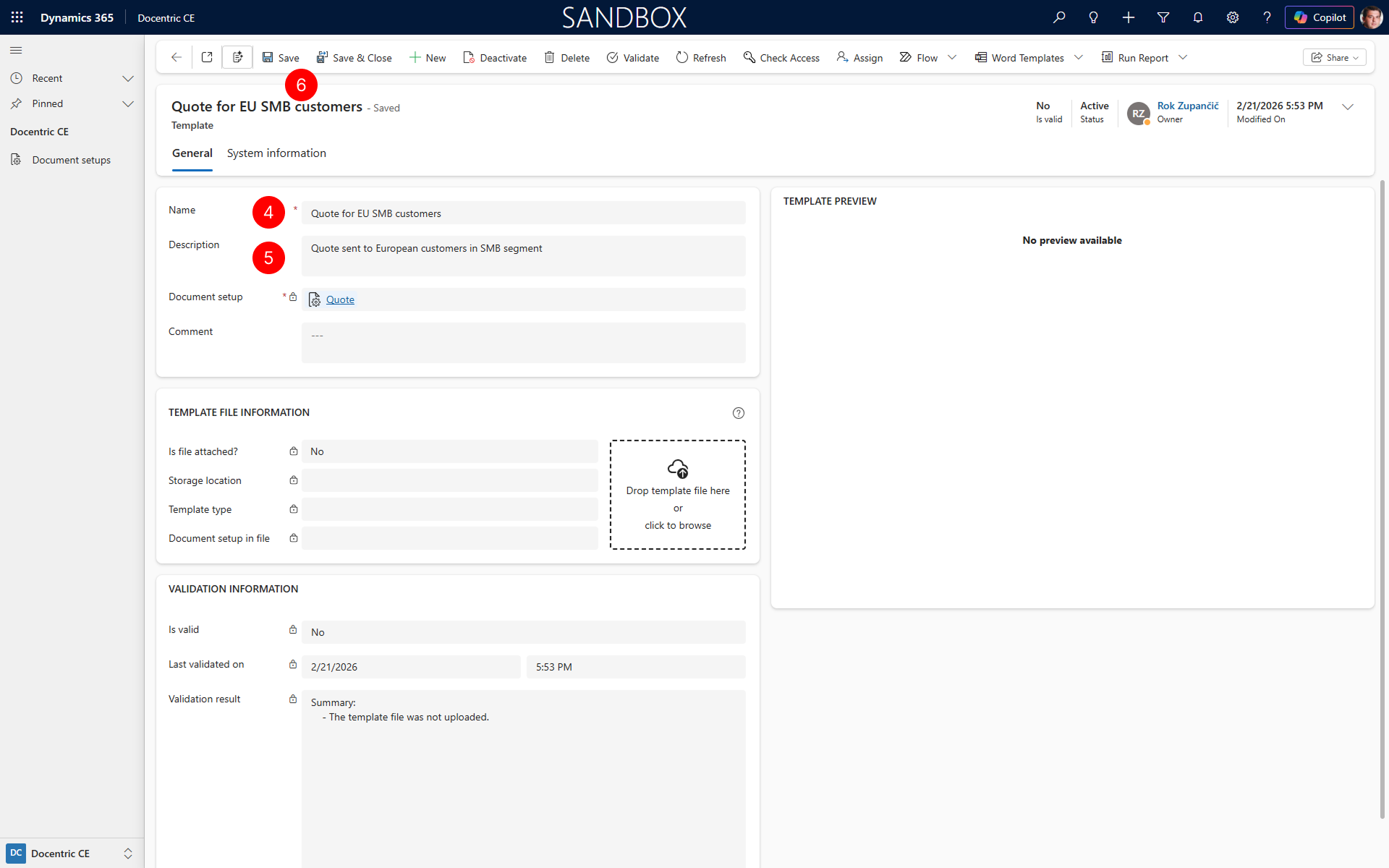
Task: Click Run Report command
Action: tap(1135, 57)
